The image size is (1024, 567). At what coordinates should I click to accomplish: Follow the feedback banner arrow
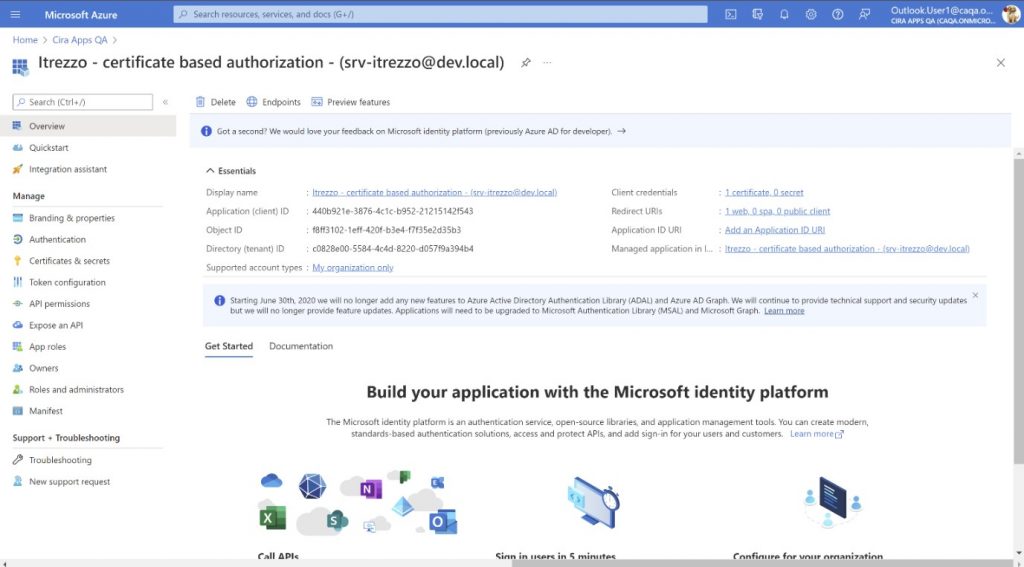[621, 131]
